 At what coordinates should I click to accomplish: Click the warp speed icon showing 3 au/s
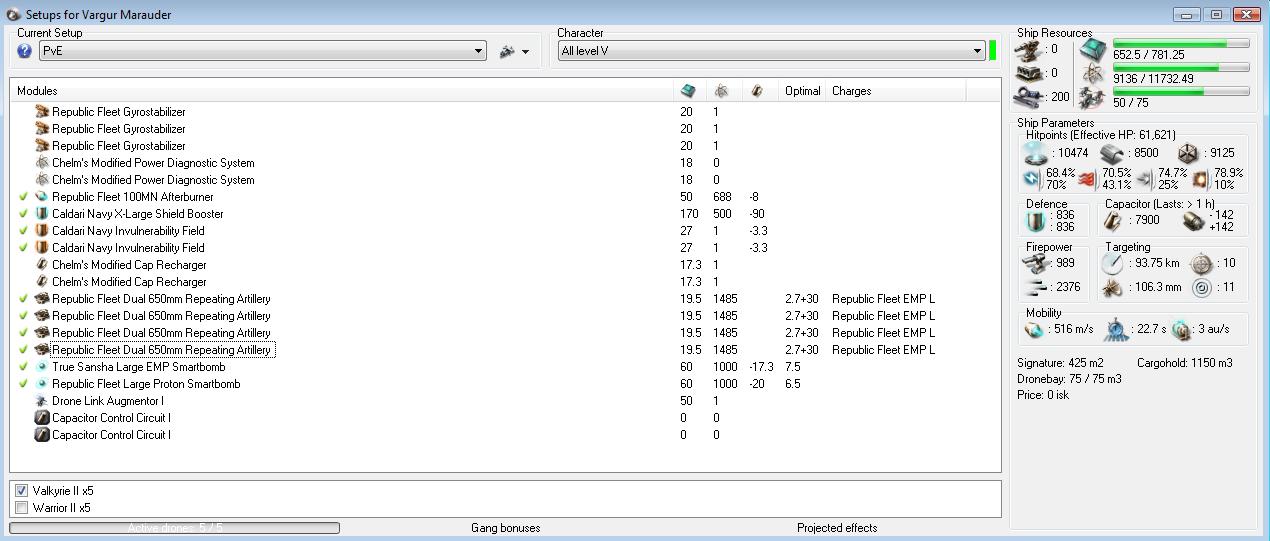pyautogui.click(x=1181, y=329)
